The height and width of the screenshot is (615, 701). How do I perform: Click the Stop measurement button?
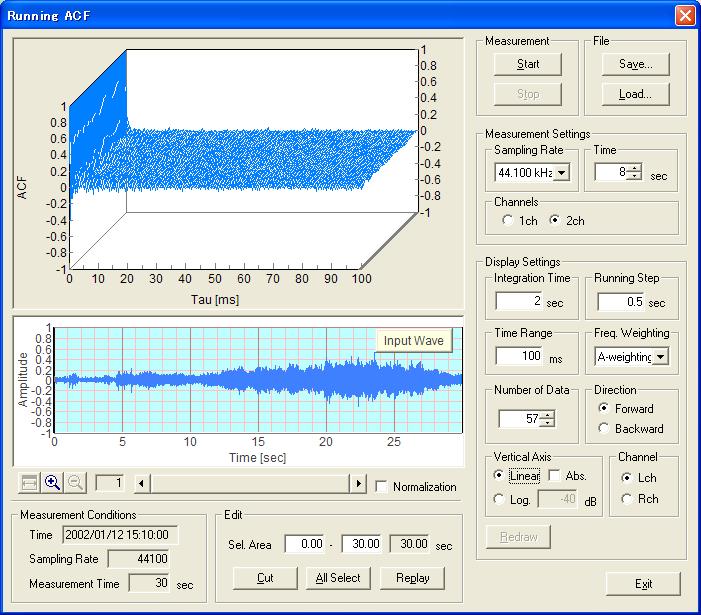(x=528, y=94)
